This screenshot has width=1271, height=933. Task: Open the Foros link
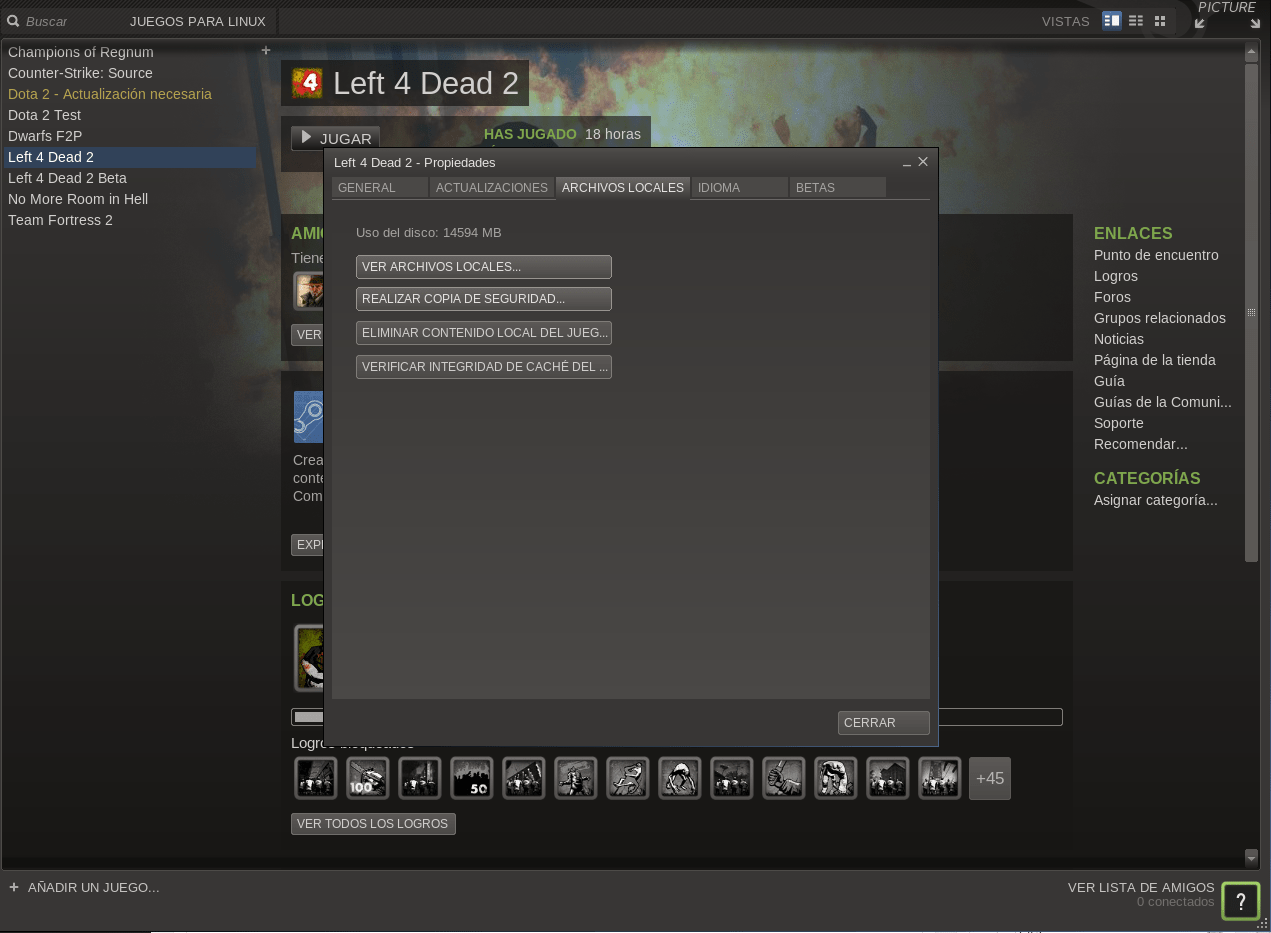click(1112, 297)
